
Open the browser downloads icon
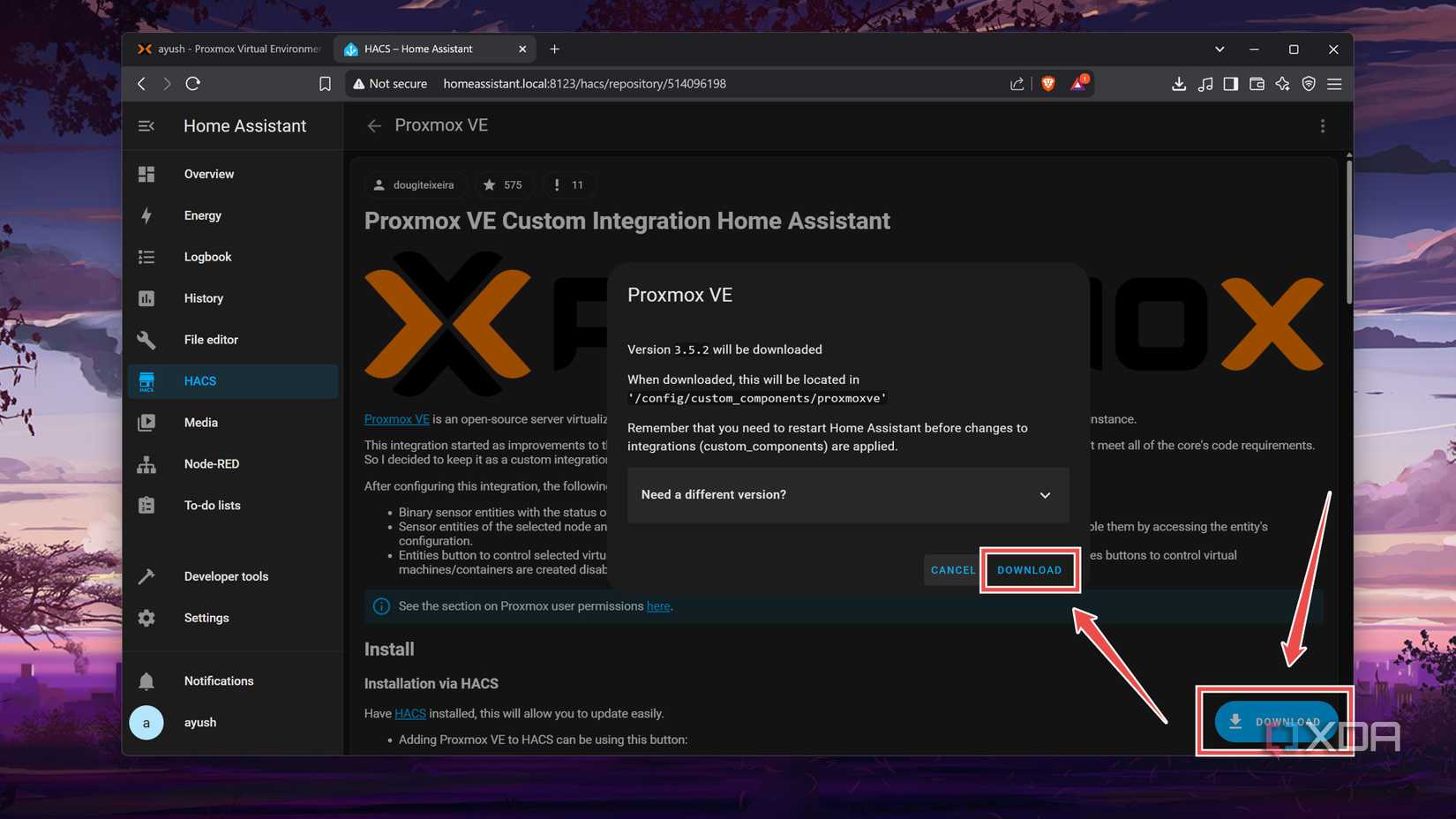(x=1179, y=83)
